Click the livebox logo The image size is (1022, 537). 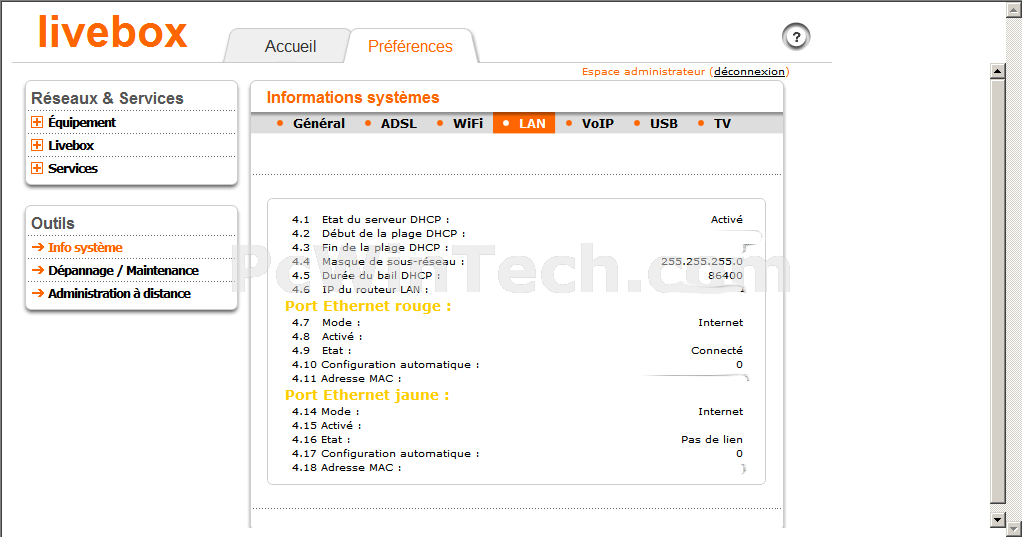click(113, 31)
